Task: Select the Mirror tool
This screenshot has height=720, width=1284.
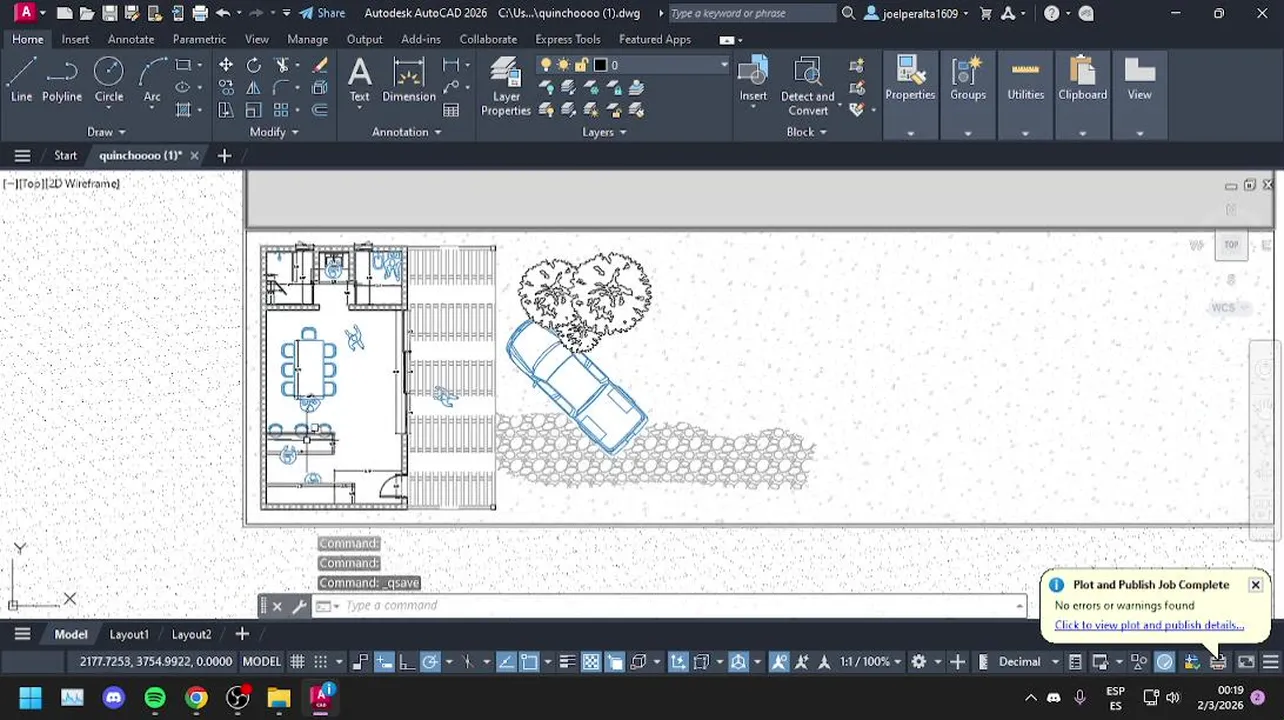Action: coord(253,88)
